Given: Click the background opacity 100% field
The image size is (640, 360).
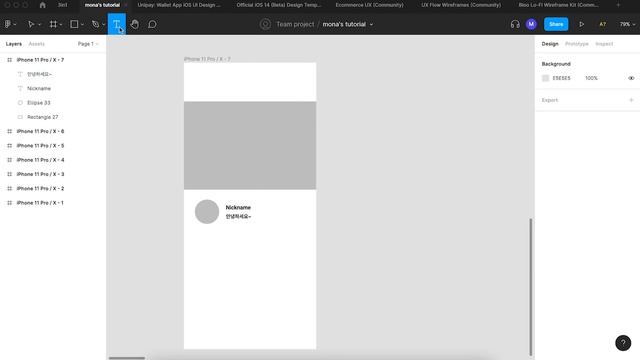Looking at the screenshot, I should [591, 78].
